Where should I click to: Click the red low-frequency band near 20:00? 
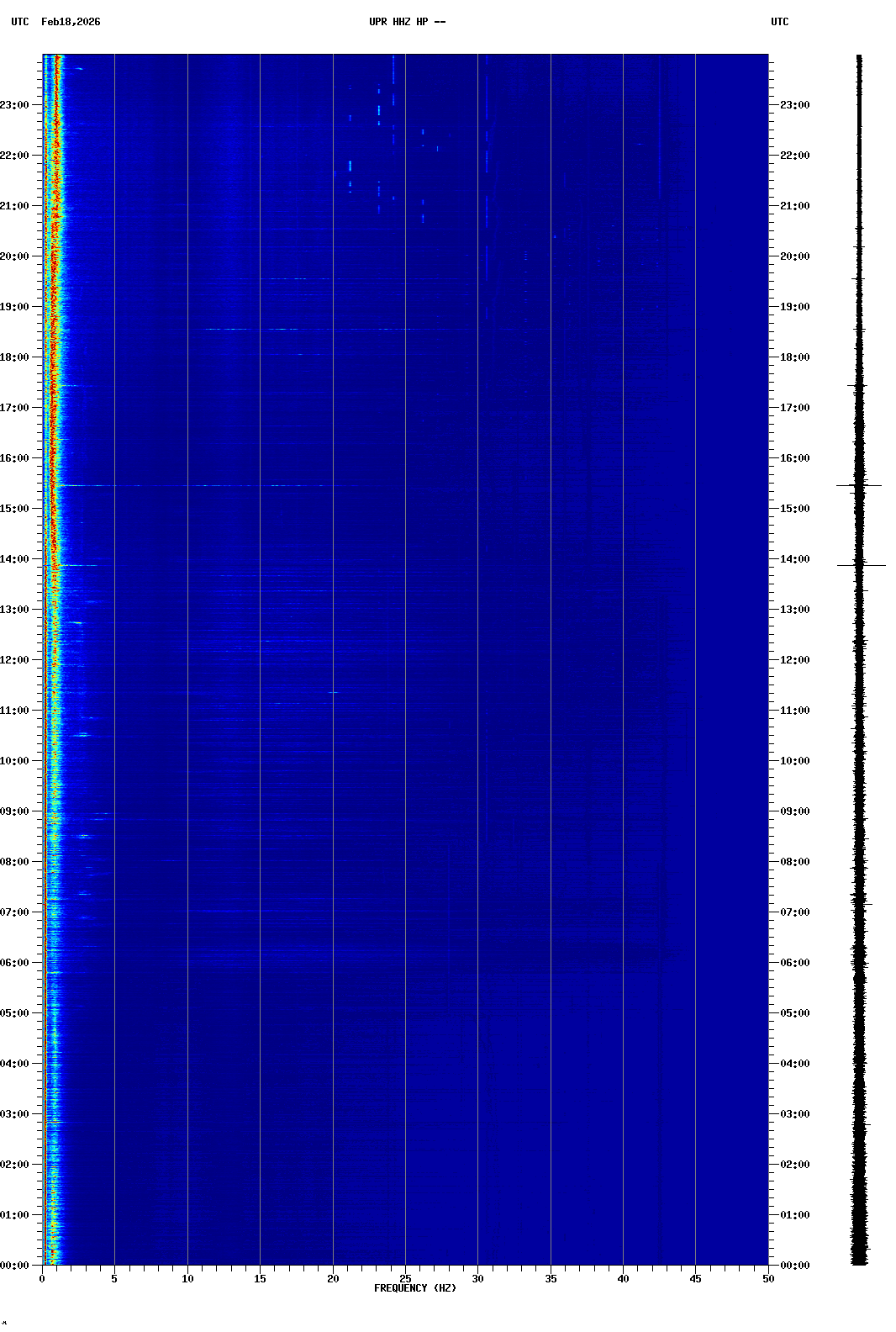[54, 256]
